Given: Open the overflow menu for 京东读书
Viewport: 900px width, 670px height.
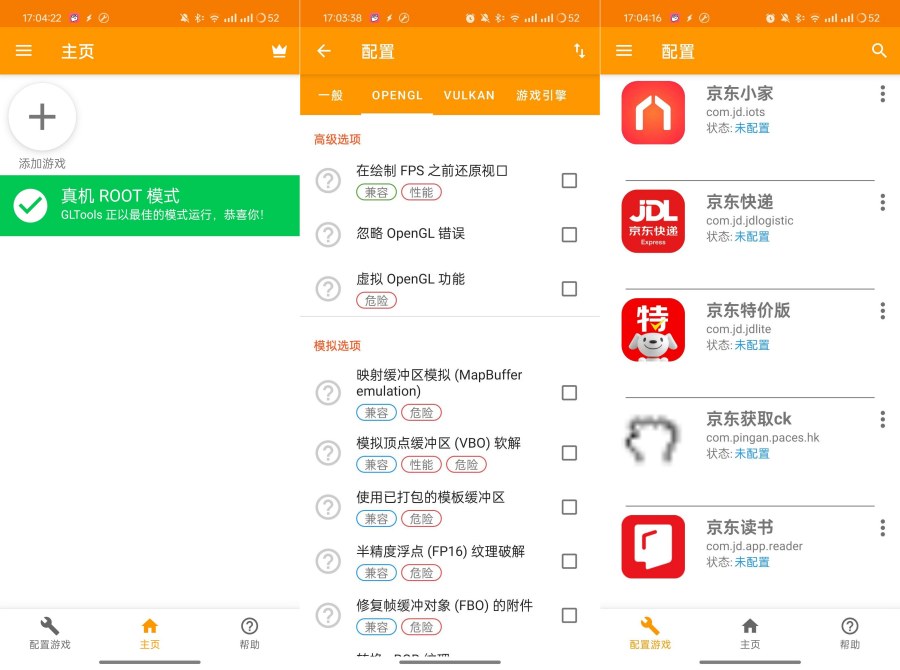Looking at the screenshot, I should [883, 528].
